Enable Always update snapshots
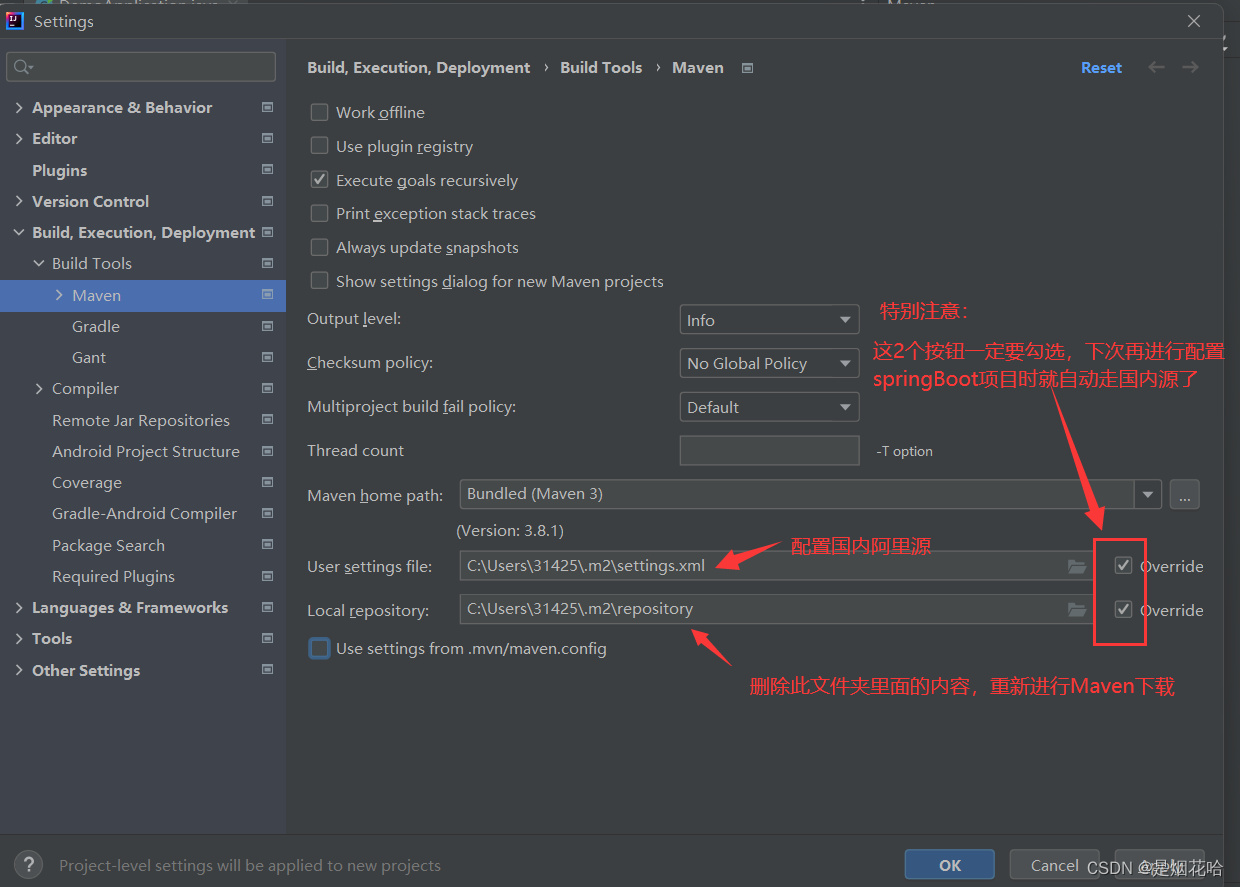Image resolution: width=1240 pixels, height=887 pixels. click(x=319, y=247)
